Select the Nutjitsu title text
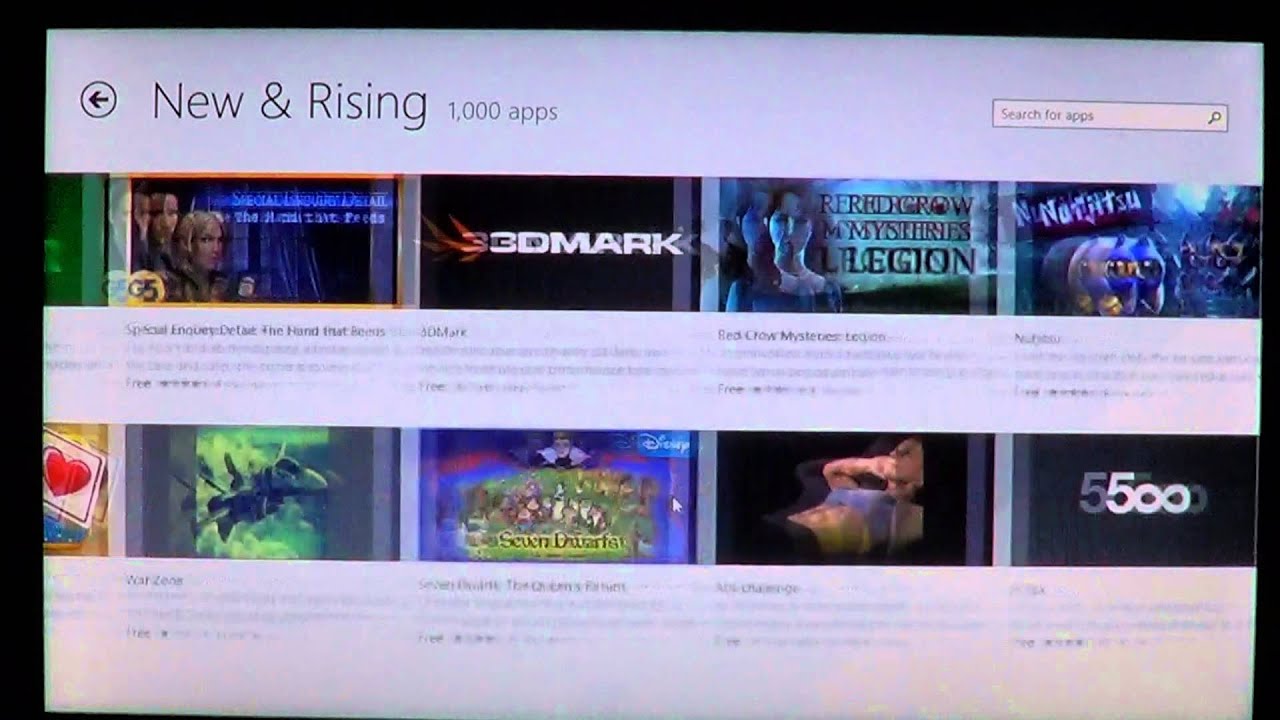 coord(1037,339)
